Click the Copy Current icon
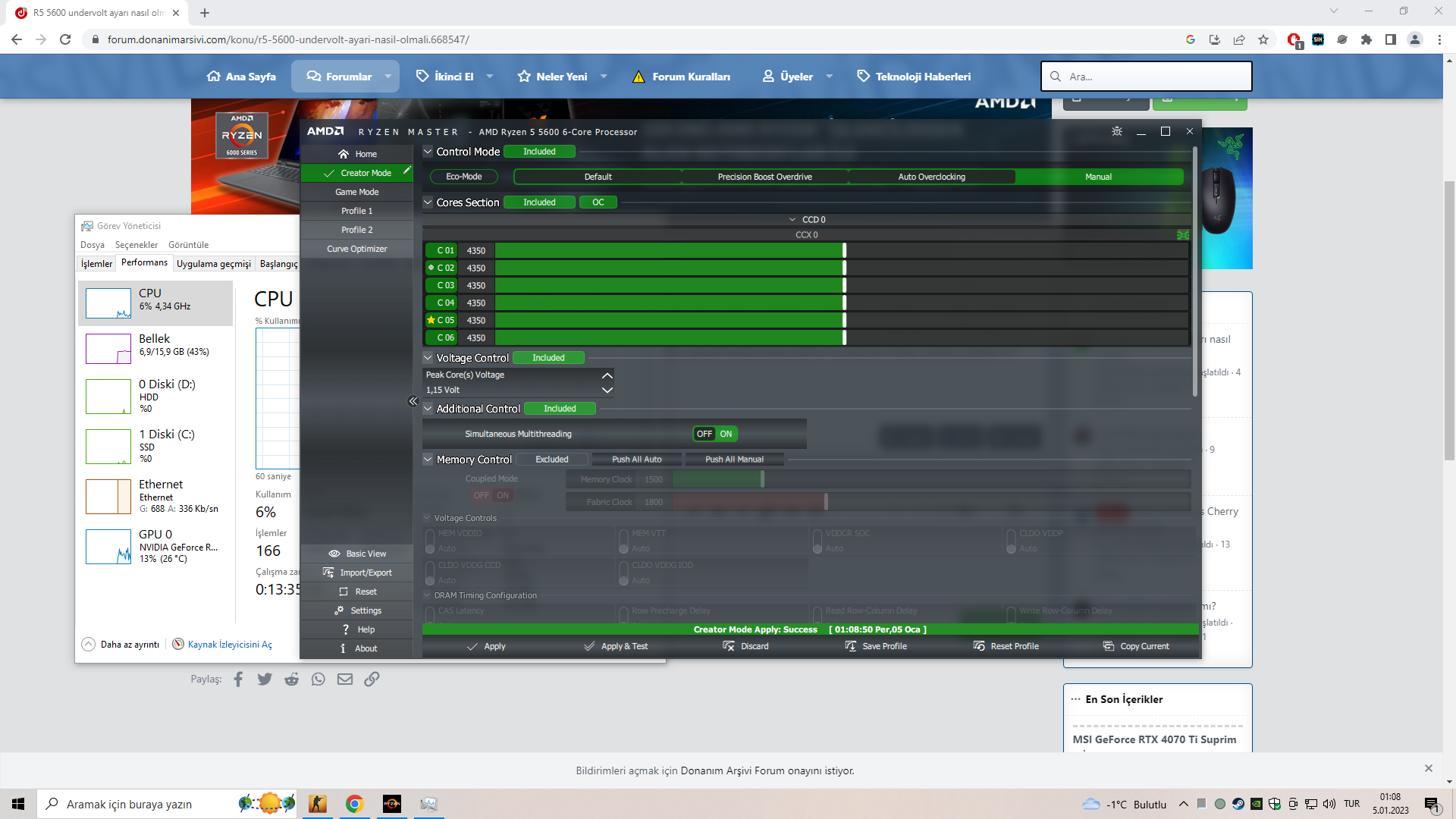This screenshot has width=1456, height=819. 1109,646
